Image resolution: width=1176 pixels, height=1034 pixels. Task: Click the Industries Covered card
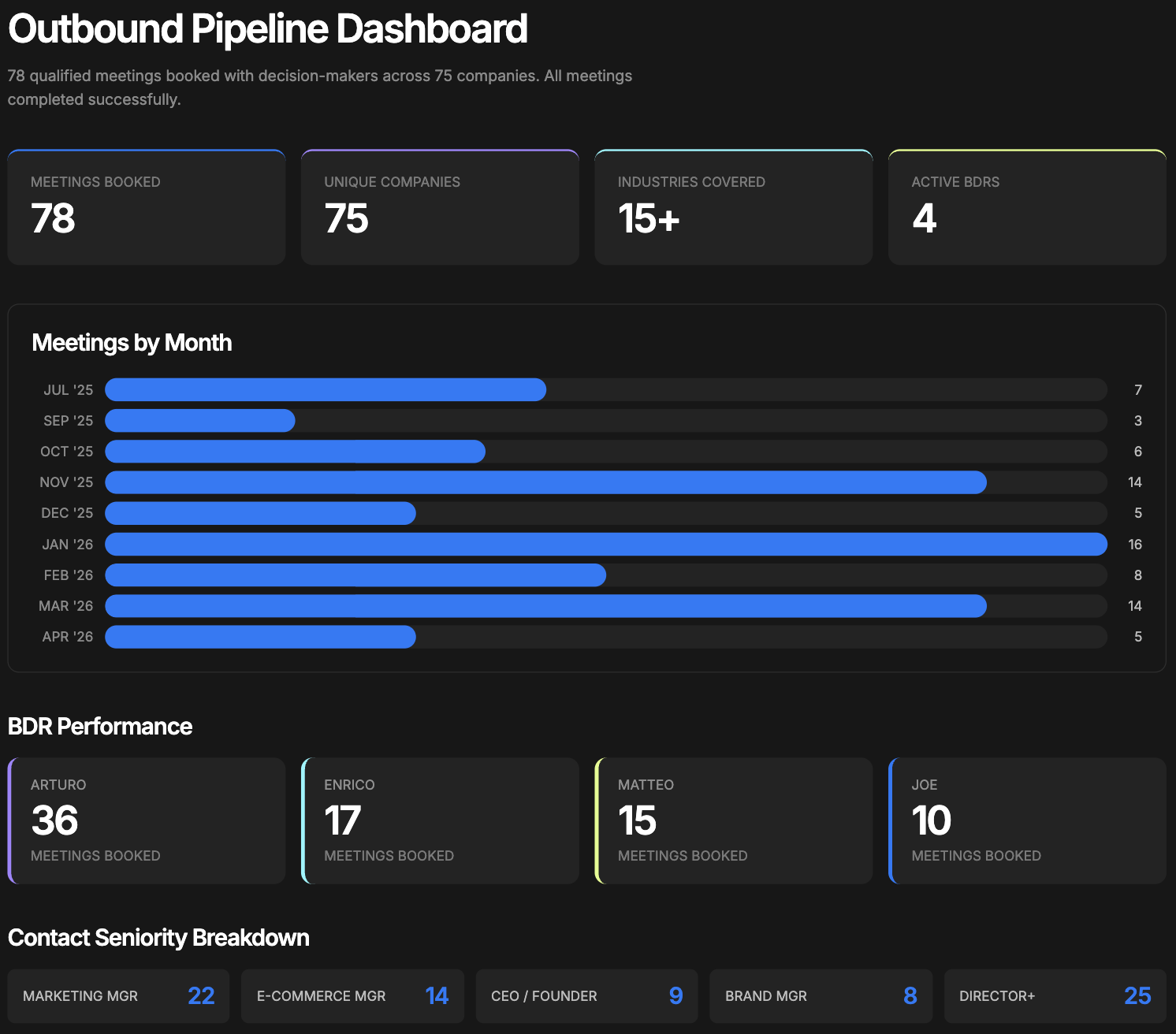click(x=733, y=206)
